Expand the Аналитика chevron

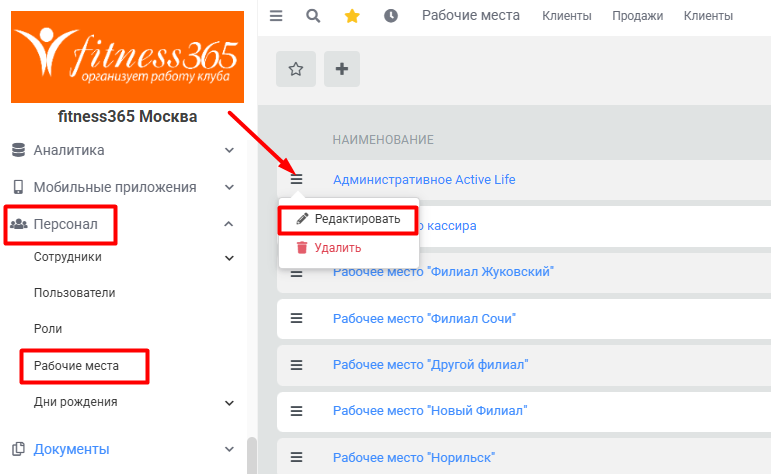click(229, 150)
